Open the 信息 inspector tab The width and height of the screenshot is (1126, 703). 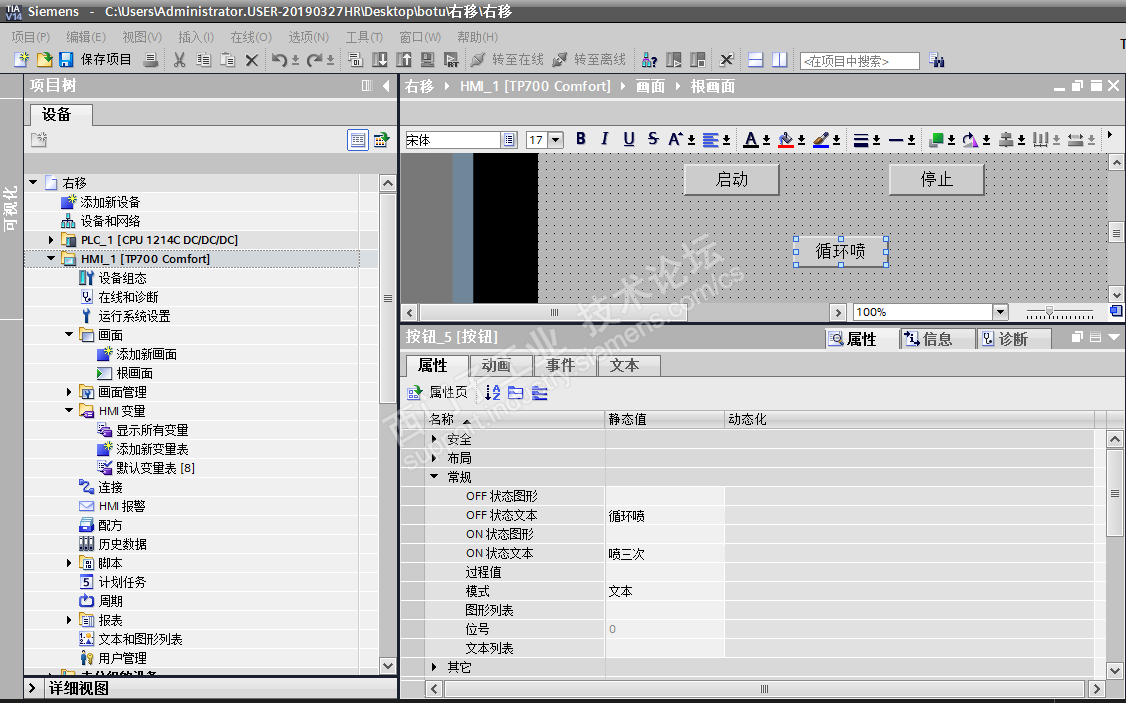click(x=938, y=339)
